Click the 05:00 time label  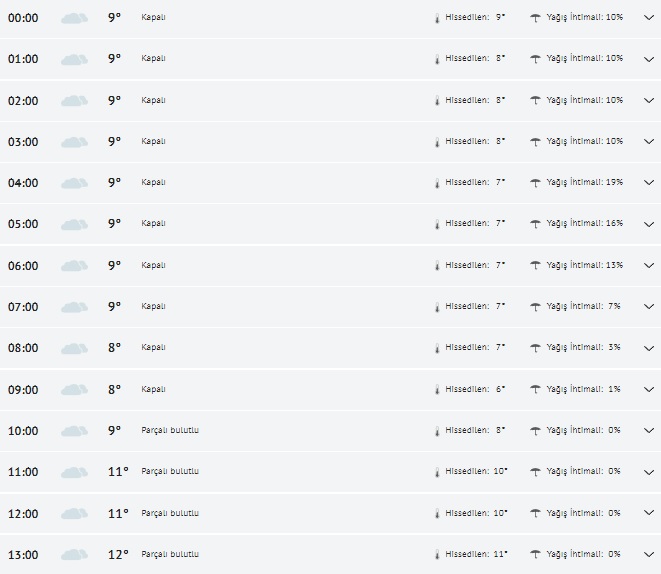point(23,225)
